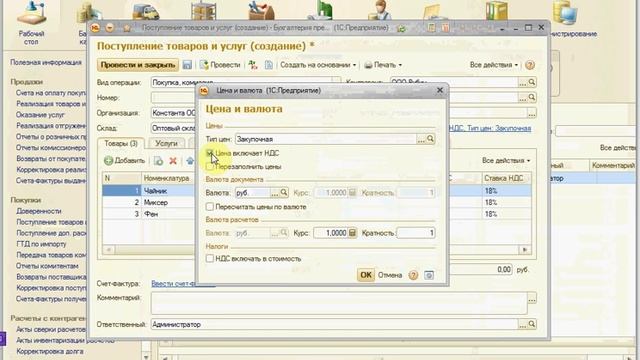Open the document report icon beside Дт/Кт

269,65
